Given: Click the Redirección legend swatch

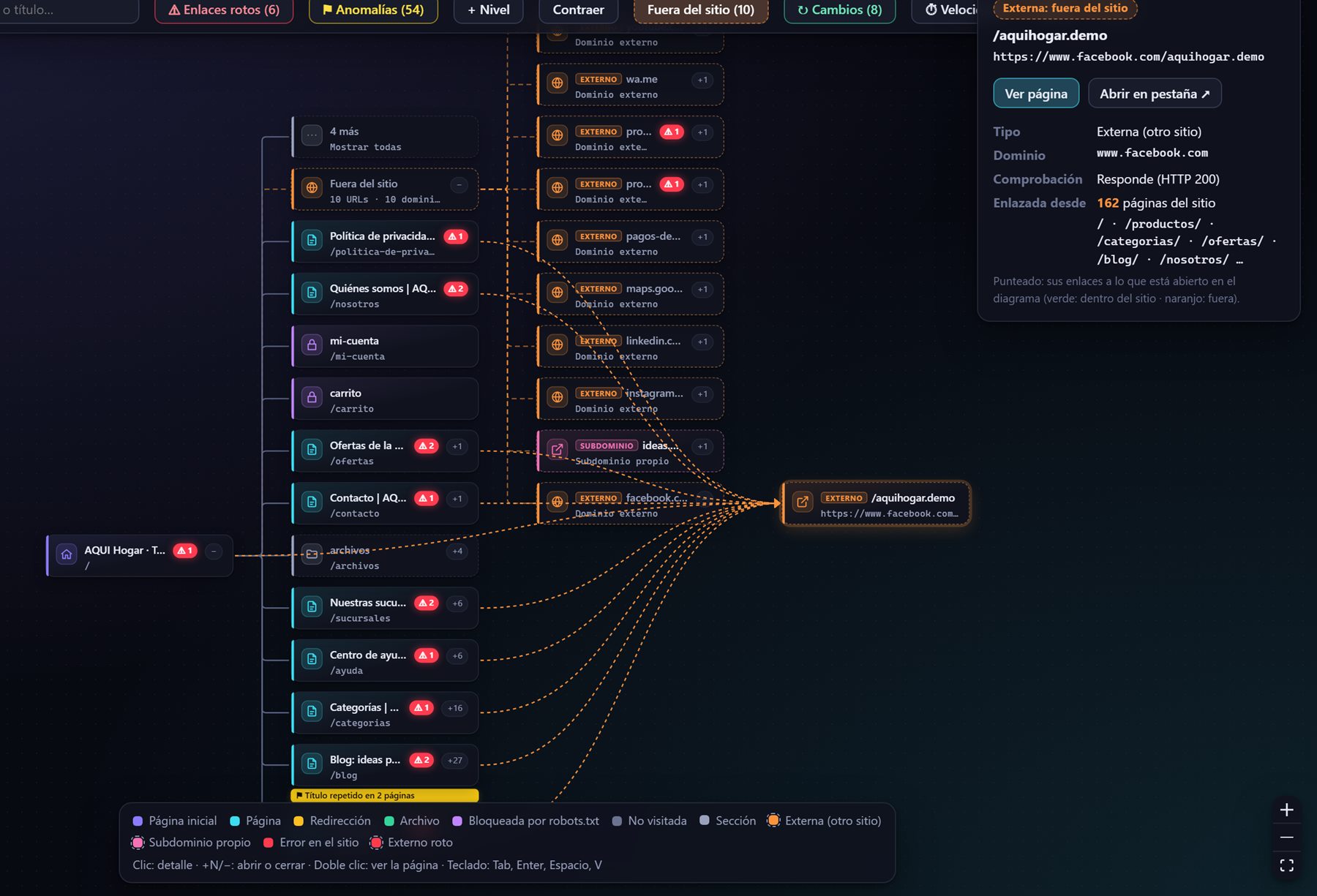Looking at the screenshot, I should 299,821.
